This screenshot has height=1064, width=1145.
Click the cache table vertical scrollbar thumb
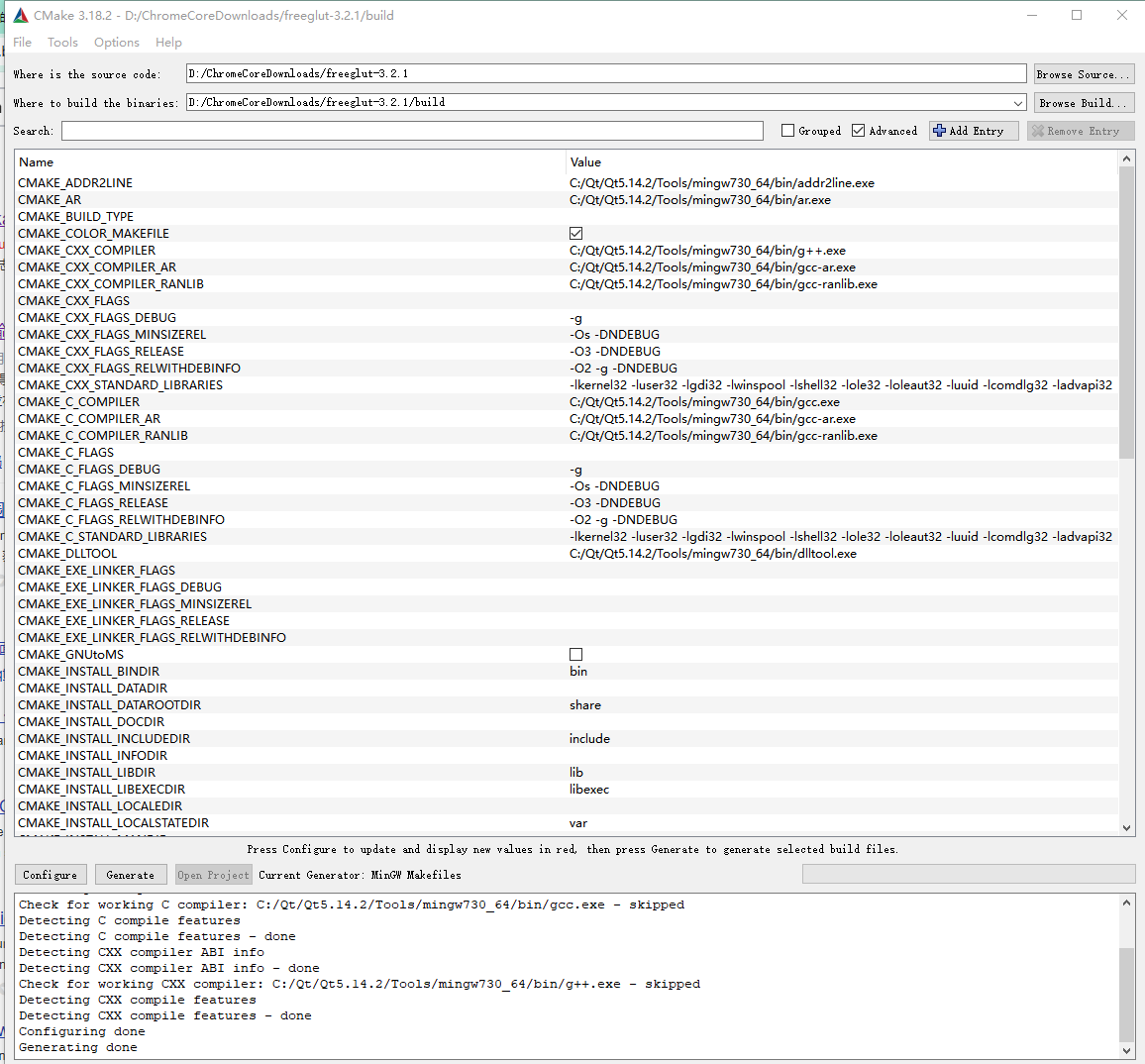click(x=1126, y=312)
